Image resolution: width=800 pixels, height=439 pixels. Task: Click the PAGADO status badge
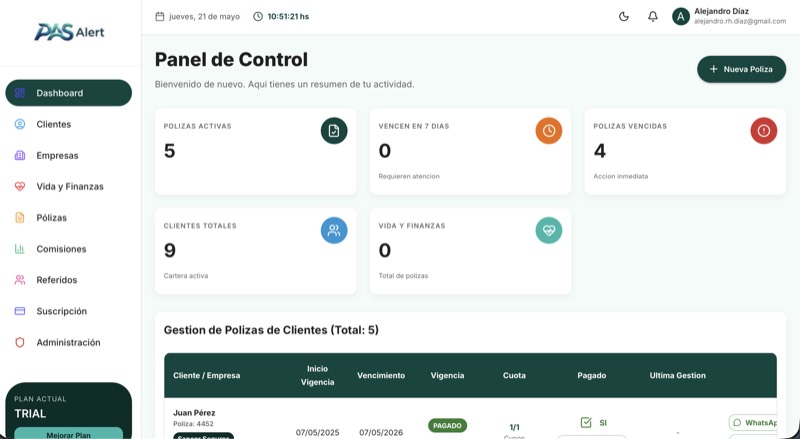(x=447, y=425)
